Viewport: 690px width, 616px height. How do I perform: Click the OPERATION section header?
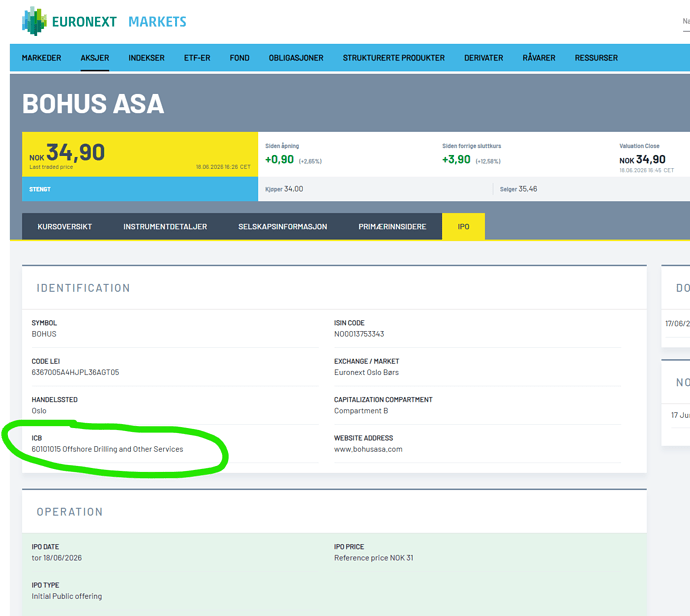click(70, 512)
